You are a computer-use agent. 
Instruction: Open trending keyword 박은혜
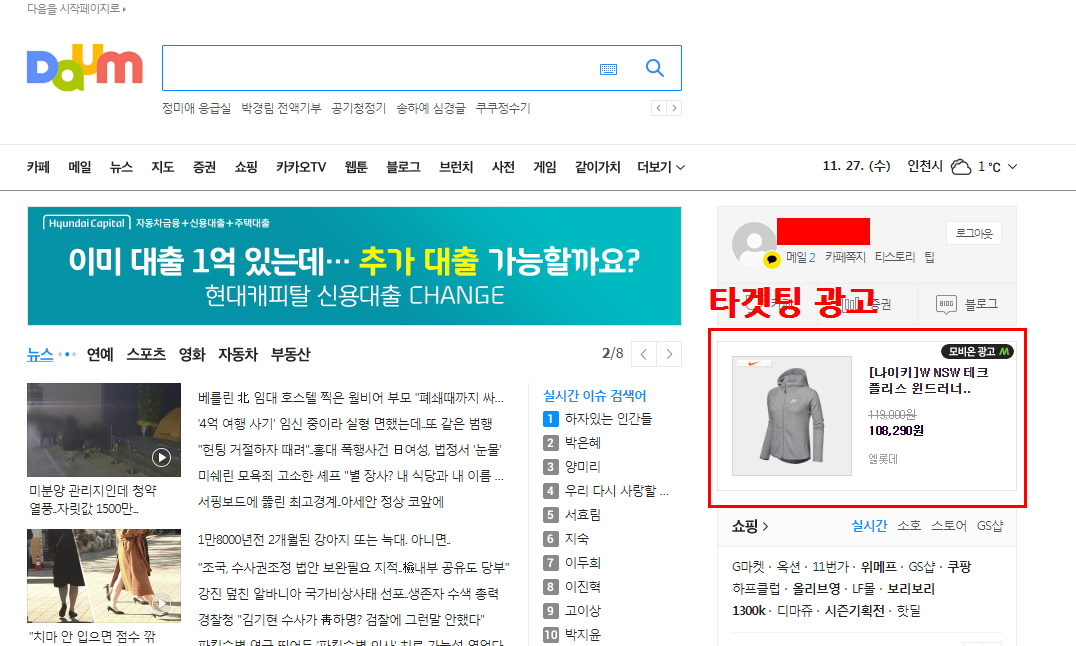point(583,443)
